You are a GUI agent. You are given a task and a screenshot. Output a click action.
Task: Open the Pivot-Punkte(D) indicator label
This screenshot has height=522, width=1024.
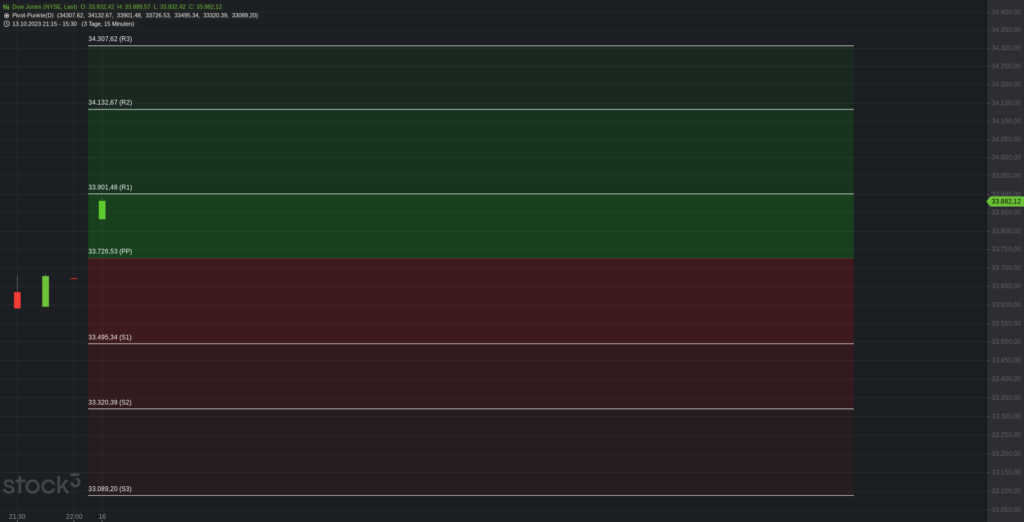click(33, 15)
